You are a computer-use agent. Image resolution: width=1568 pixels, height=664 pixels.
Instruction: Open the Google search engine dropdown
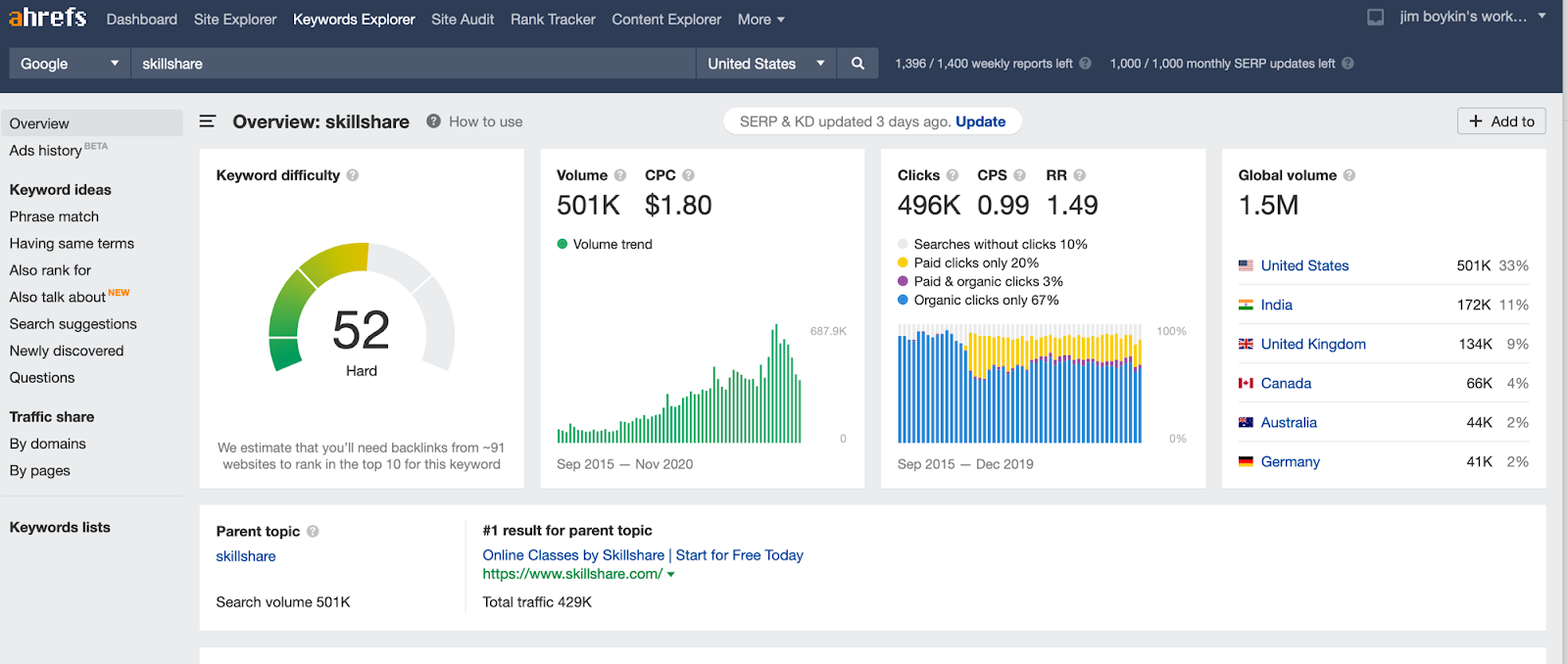[70, 64]
